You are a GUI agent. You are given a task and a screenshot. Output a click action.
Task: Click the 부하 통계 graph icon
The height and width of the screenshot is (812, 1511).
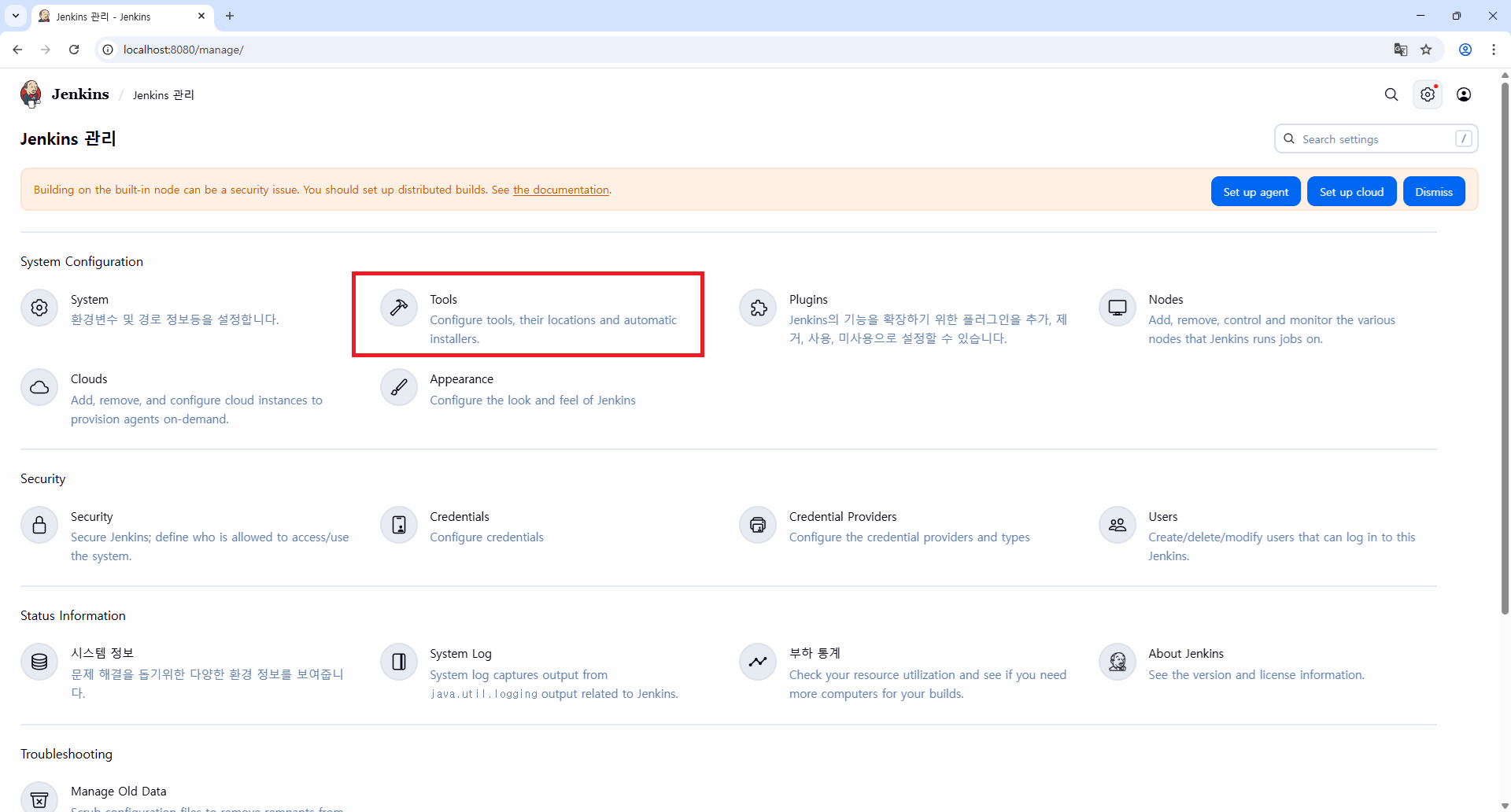pyautogui.click(x=758, y=662)
